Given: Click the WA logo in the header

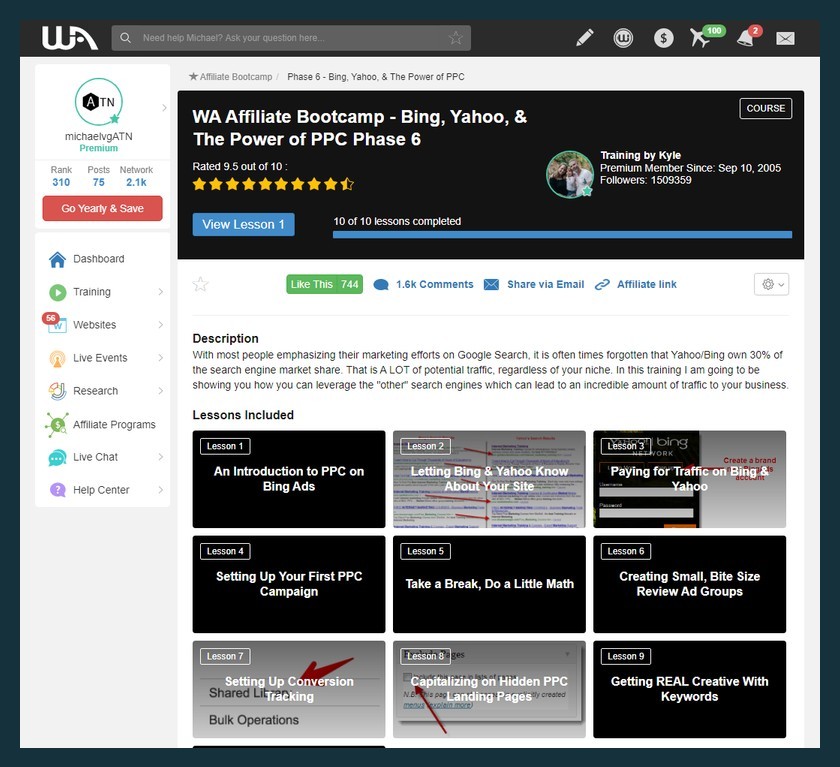Looking at the screenshot, I should coord(70,38).
